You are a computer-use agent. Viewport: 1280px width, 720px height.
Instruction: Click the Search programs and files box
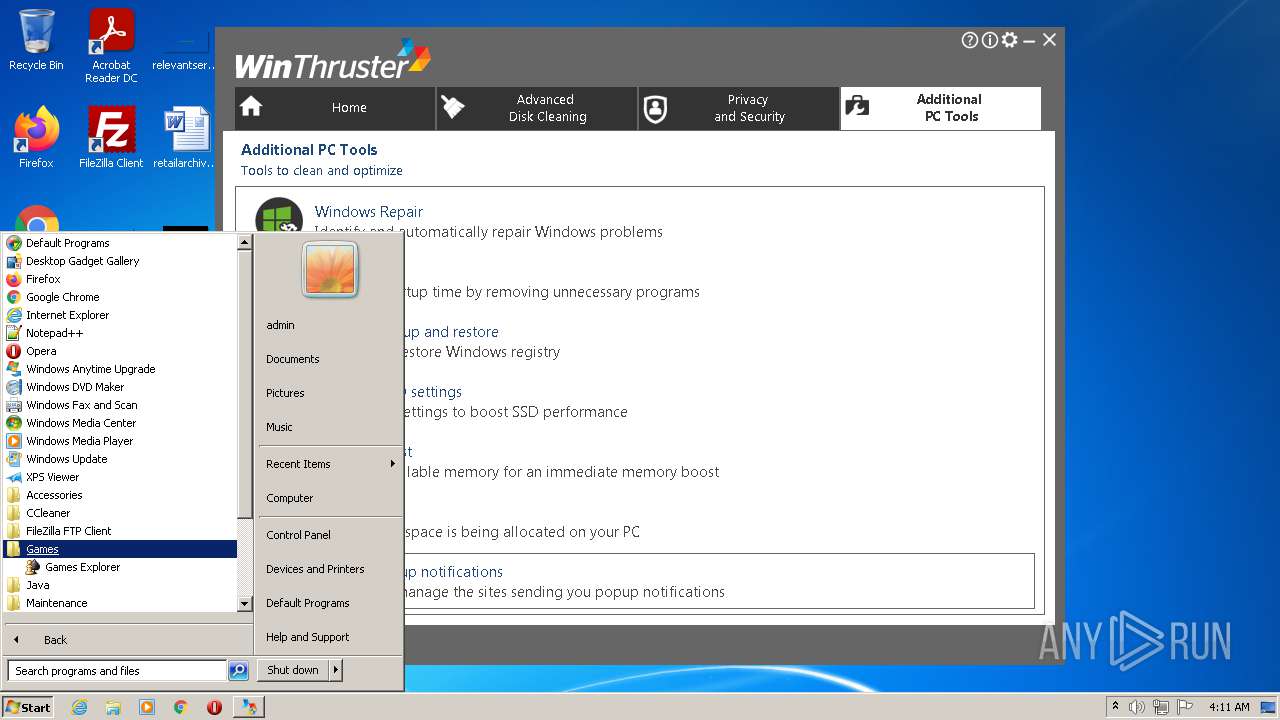[117, 671]
